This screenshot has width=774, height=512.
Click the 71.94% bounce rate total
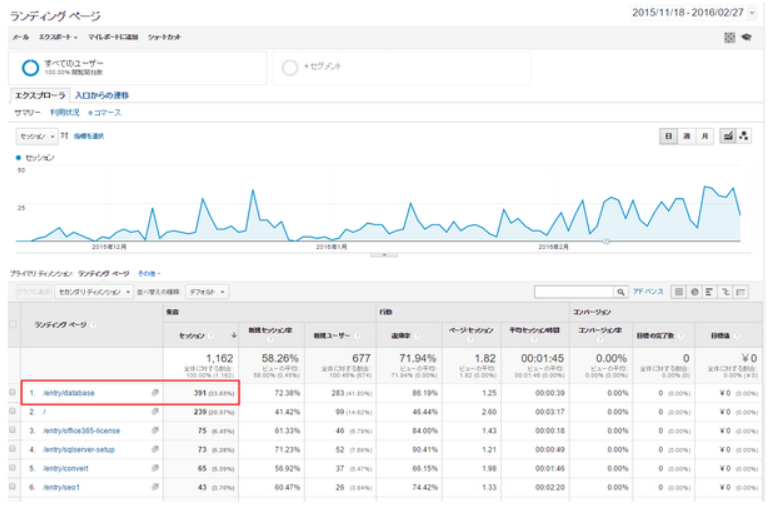tap(418, 358)
